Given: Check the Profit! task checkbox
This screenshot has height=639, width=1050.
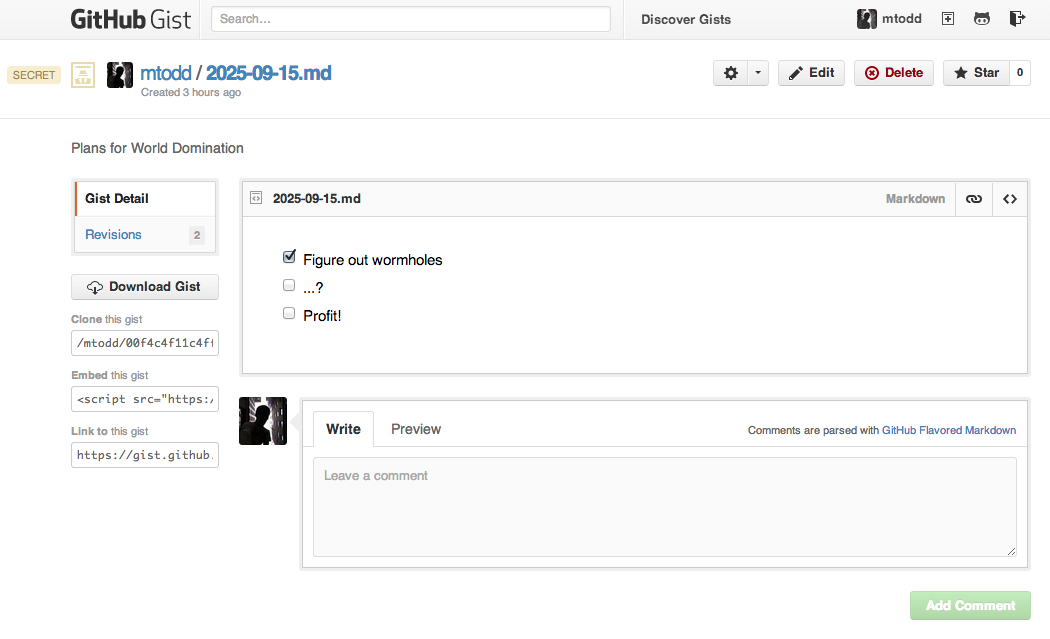Looking at the screenshot, I should [289, 313].
